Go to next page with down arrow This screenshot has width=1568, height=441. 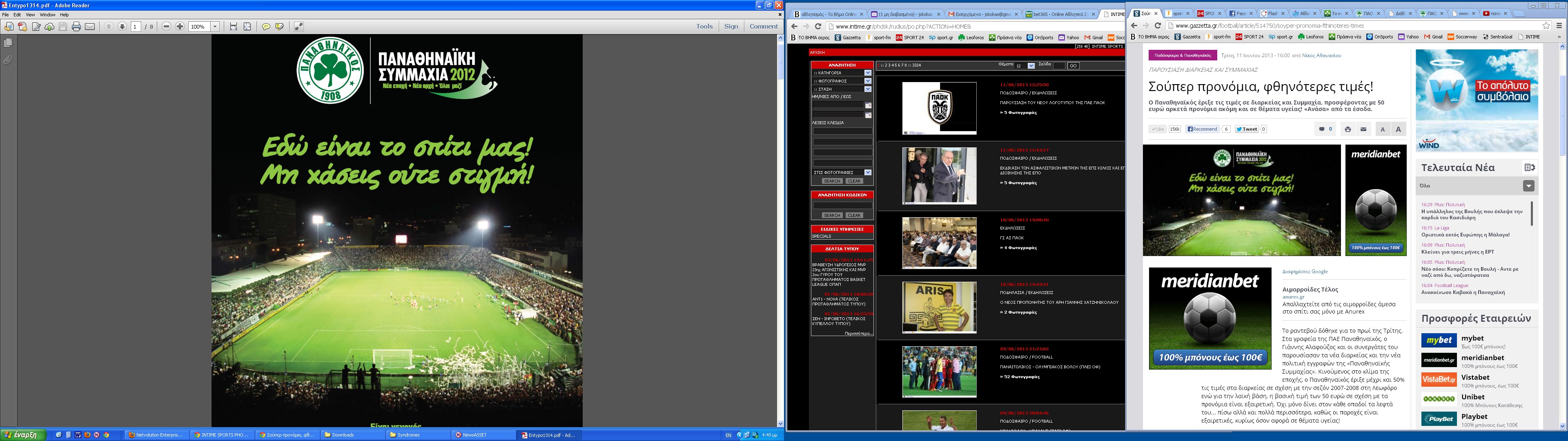[122, 27]
